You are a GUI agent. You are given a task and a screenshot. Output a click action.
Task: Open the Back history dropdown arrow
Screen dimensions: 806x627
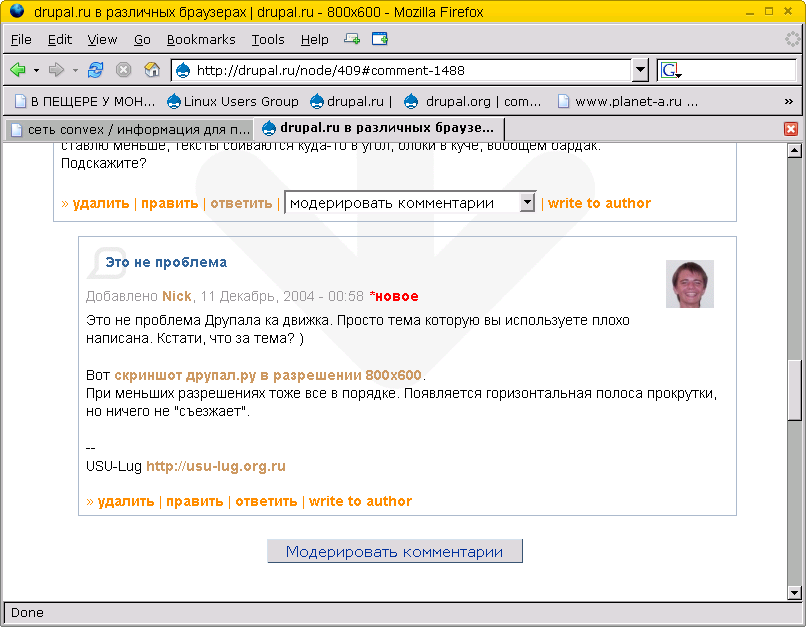pos(36,70)
